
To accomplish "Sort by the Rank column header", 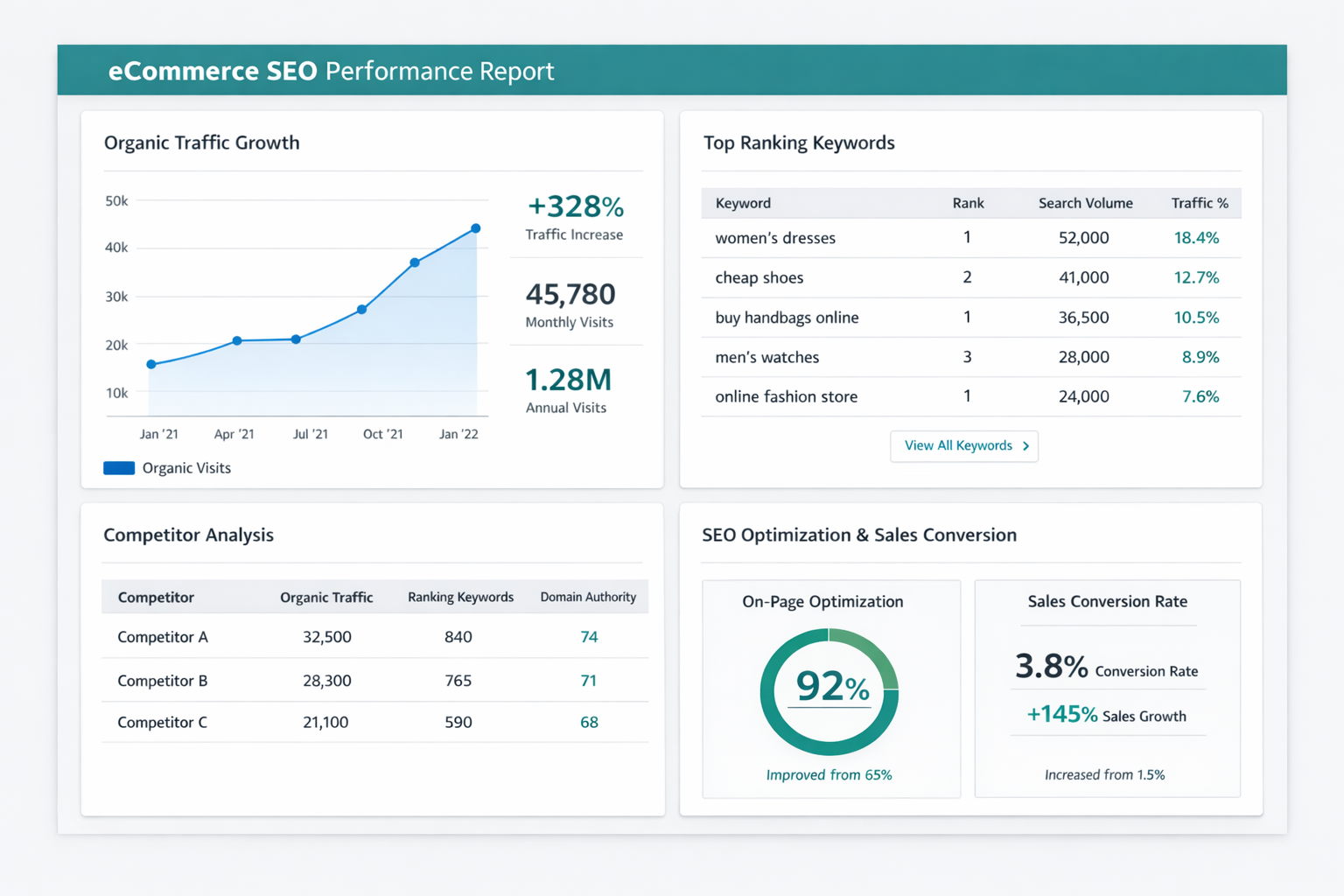I will click(x=968, y=203).
